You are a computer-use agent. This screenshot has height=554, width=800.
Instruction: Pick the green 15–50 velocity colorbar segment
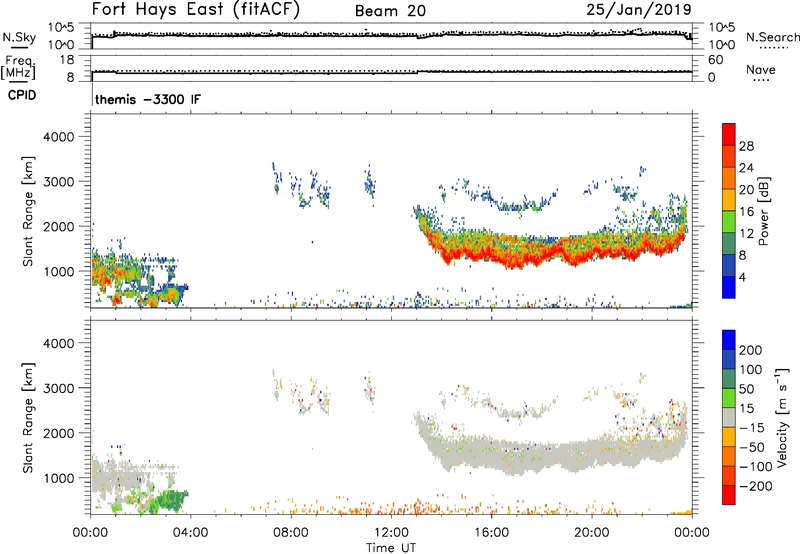pyautogui.click(x=729, y=397)
